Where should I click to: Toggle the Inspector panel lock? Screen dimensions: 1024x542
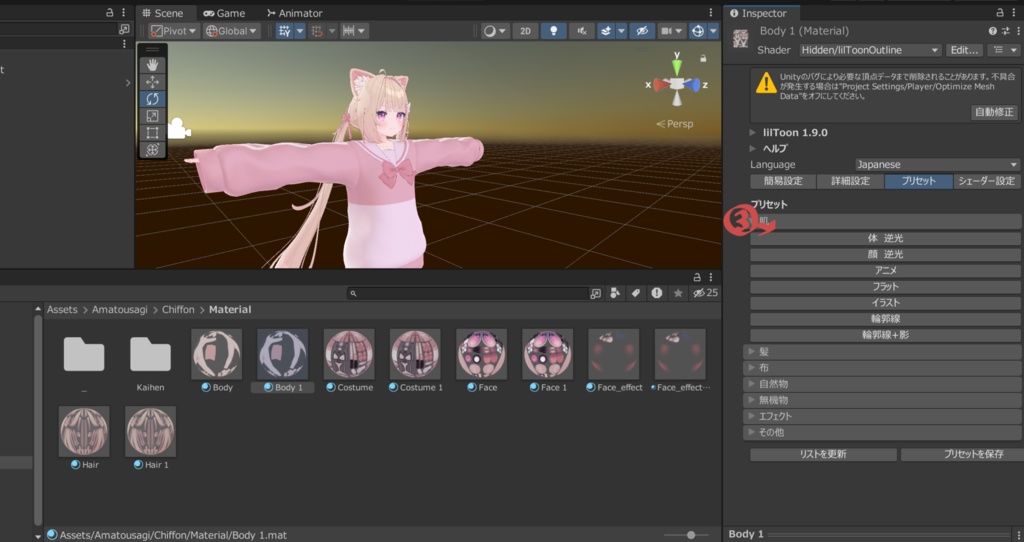[1000, 12]
